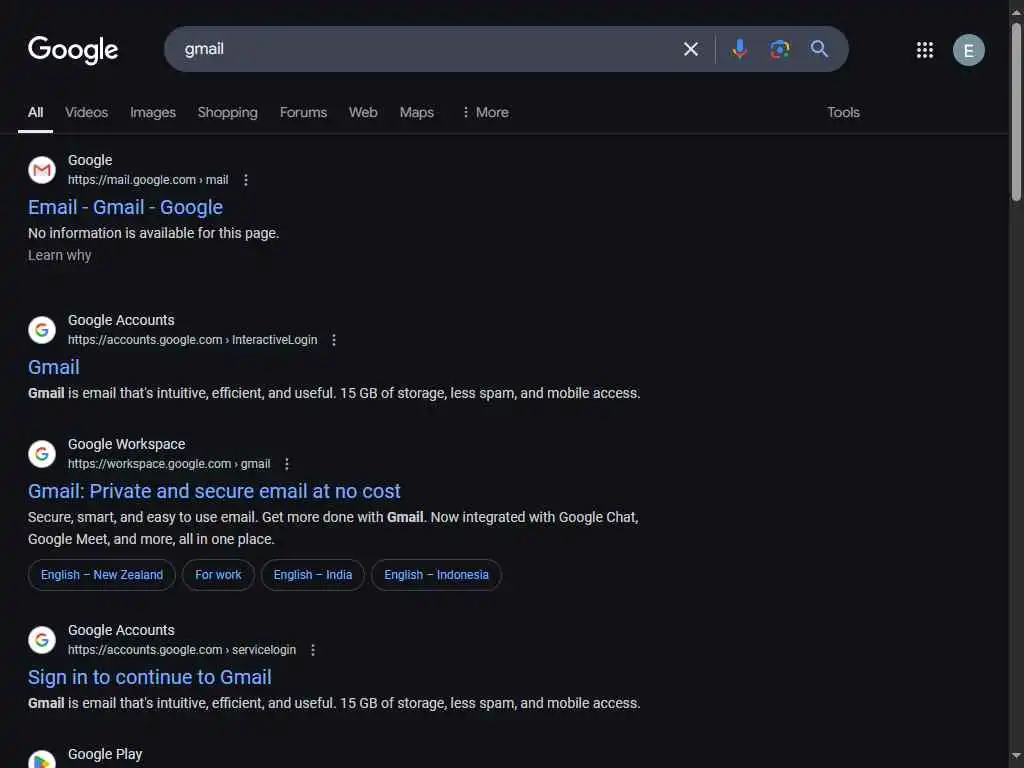
Task: Switch to the Shopping tab
Action: tap(227, 112)
